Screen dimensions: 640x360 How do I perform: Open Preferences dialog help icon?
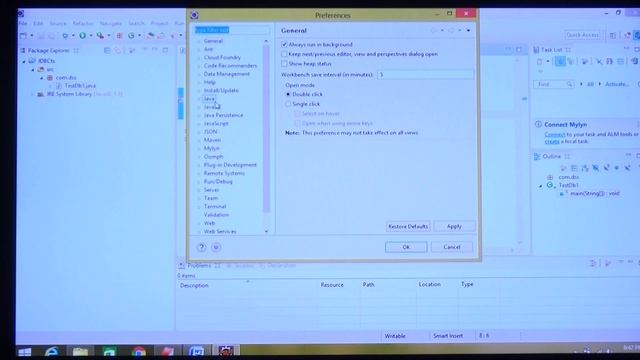(x=201, y=247)
